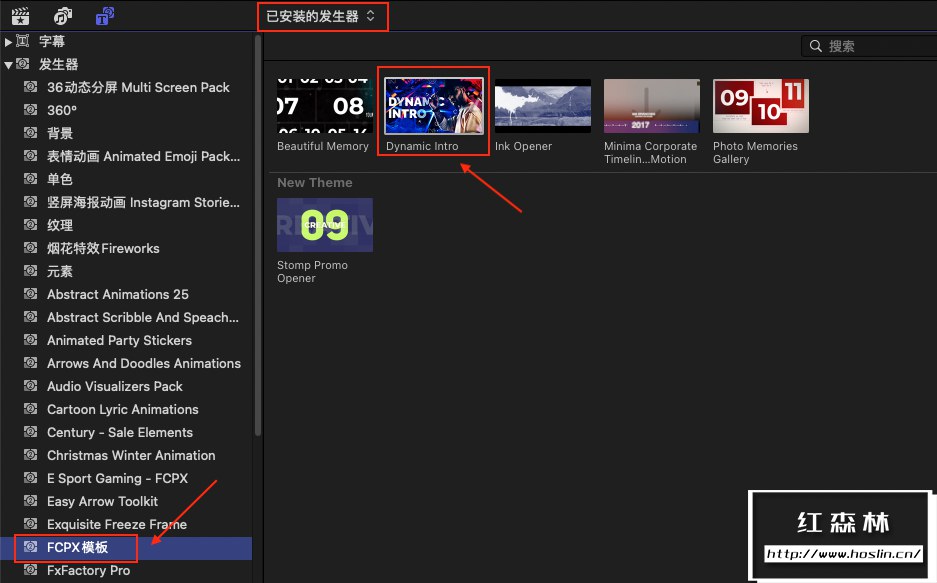This screenshot has width=937, height=583.
Task: Click generator icon beside 元素
Action: [30, 270]
